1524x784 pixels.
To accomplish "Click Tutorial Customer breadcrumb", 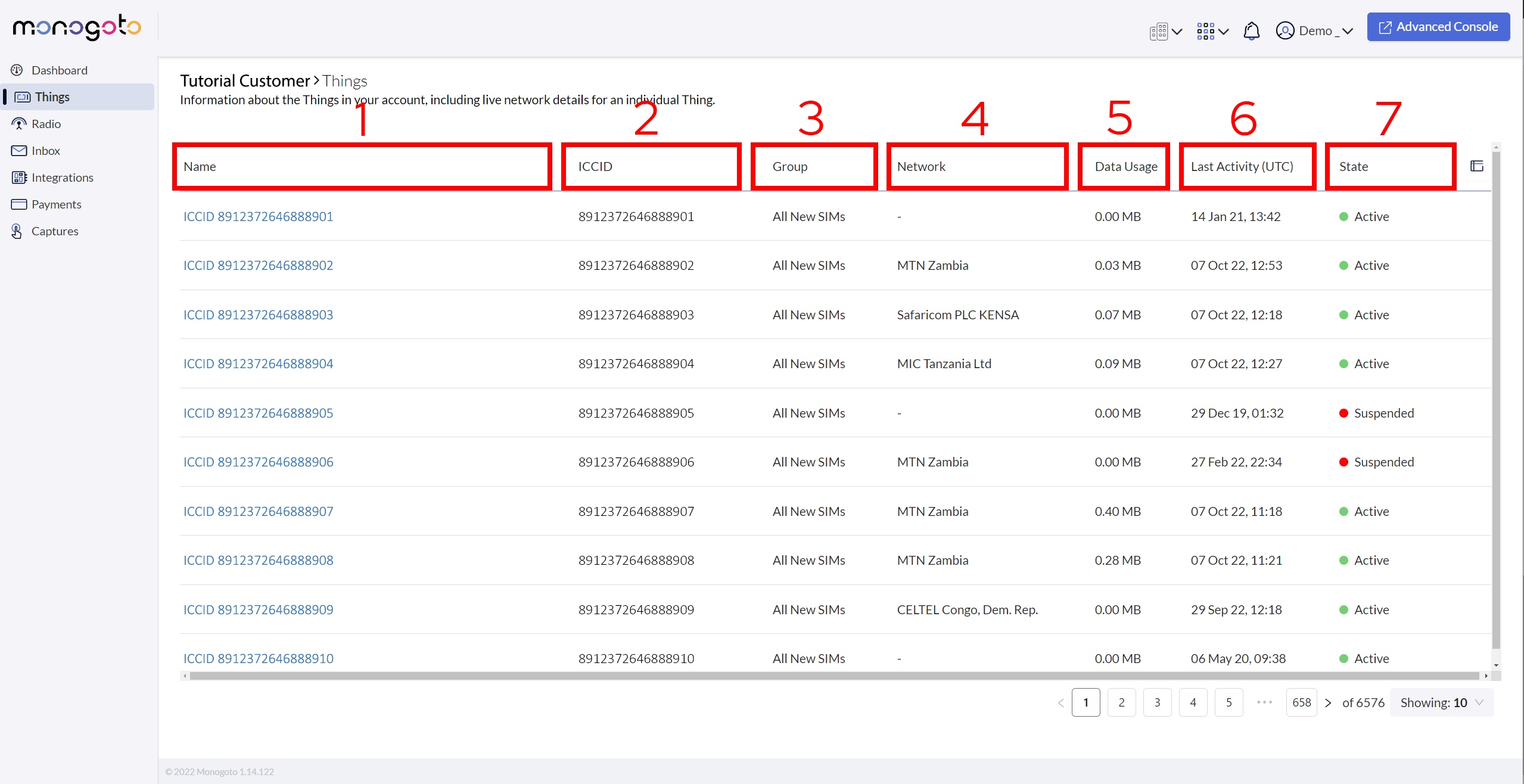I will point(245,80).
